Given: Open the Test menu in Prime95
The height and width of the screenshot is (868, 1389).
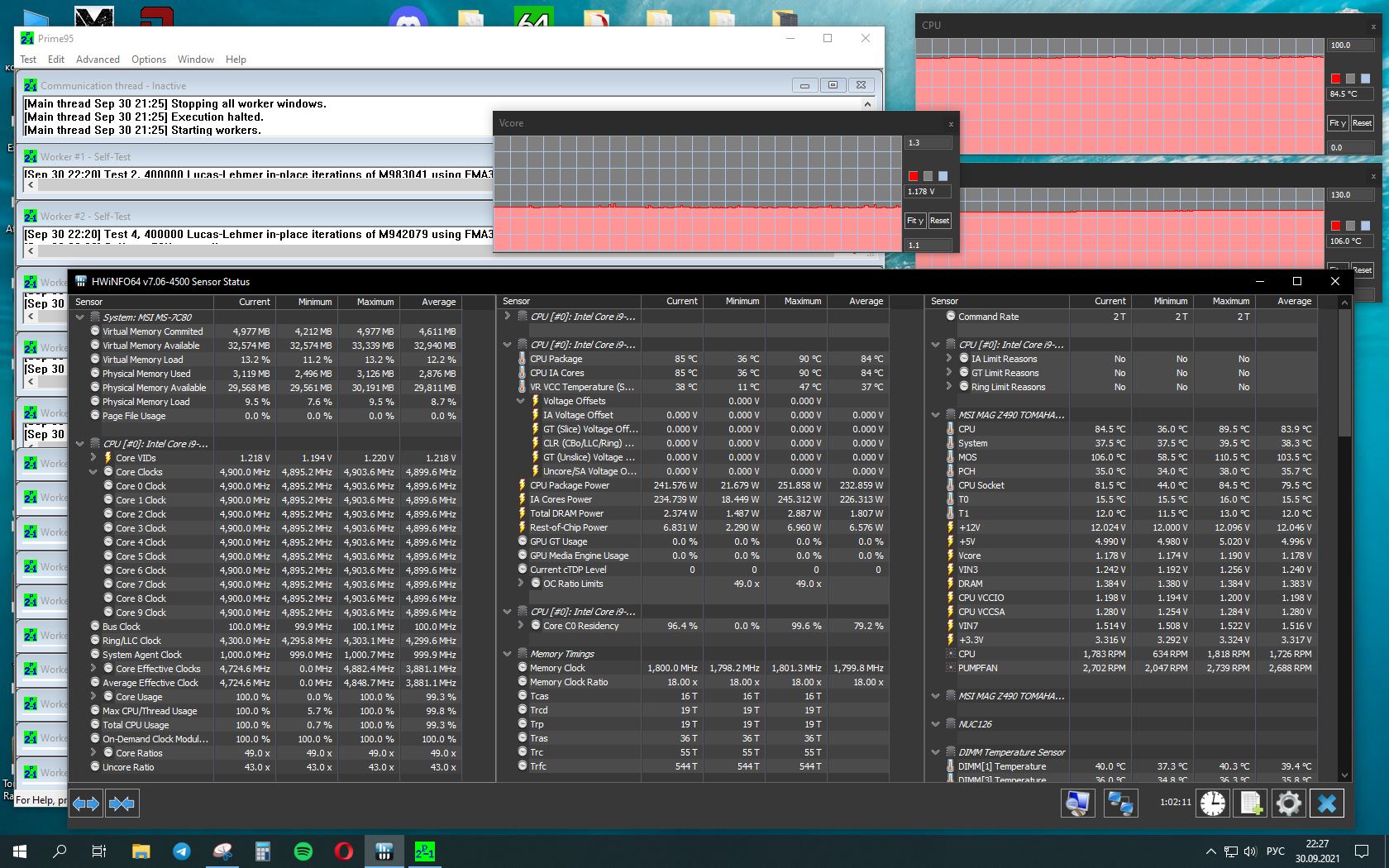Looking at the screenshot, I should point(28,60).
